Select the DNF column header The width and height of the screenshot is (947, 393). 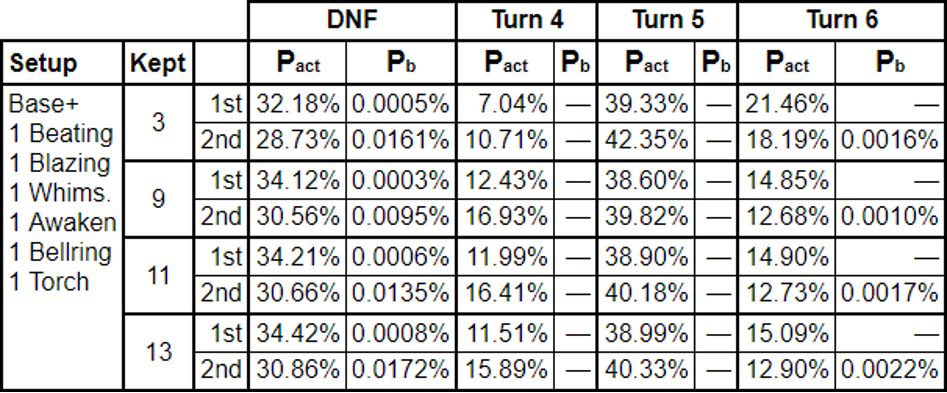[352, 21]
